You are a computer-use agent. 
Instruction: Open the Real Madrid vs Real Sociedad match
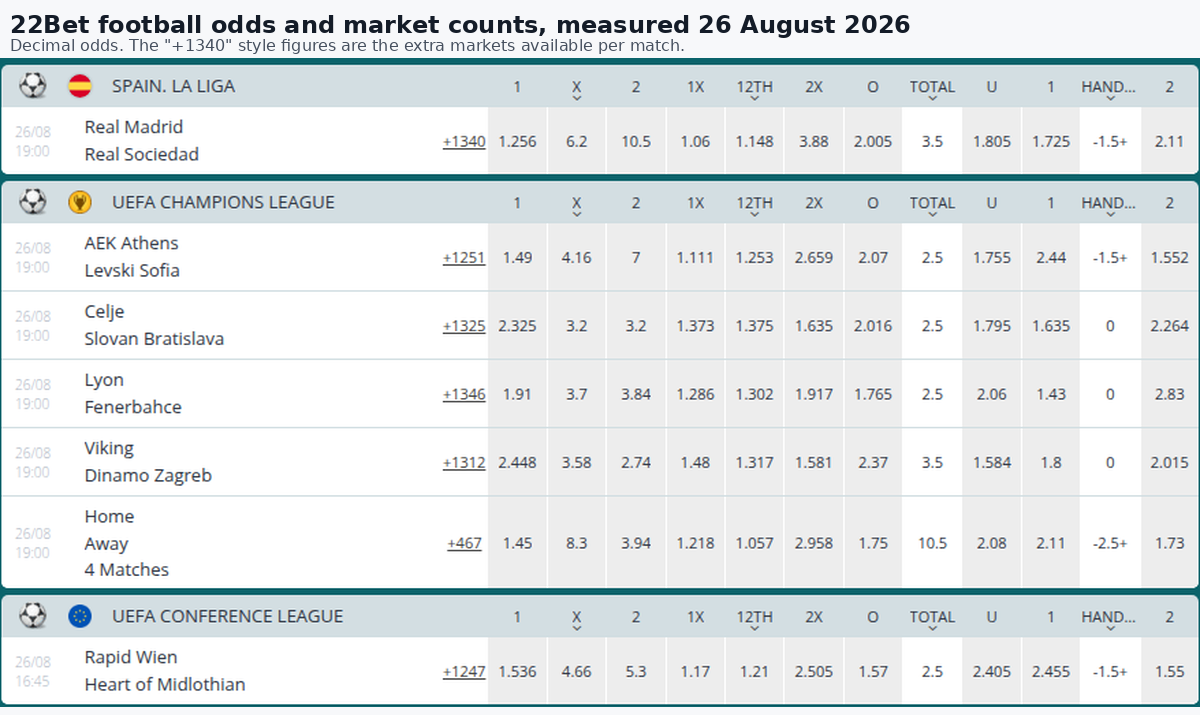pyautogui.click(x=142, y=141)
